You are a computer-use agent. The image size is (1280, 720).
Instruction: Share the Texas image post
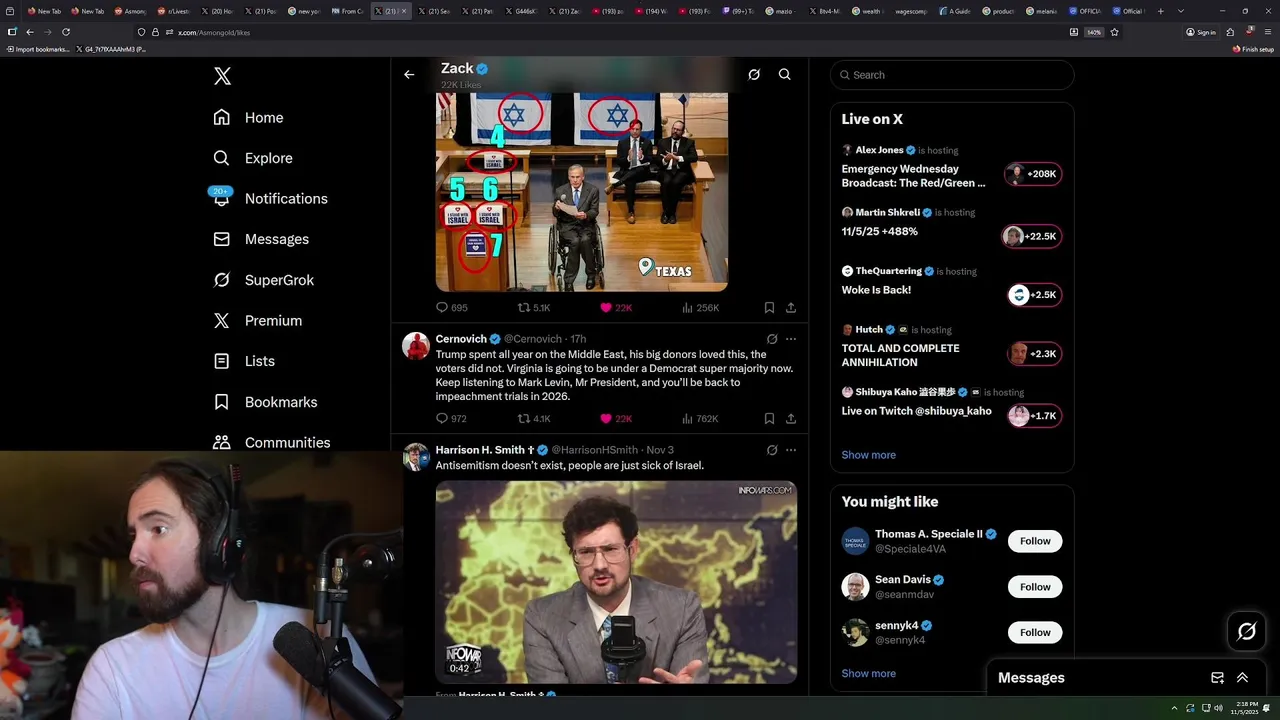791,308
